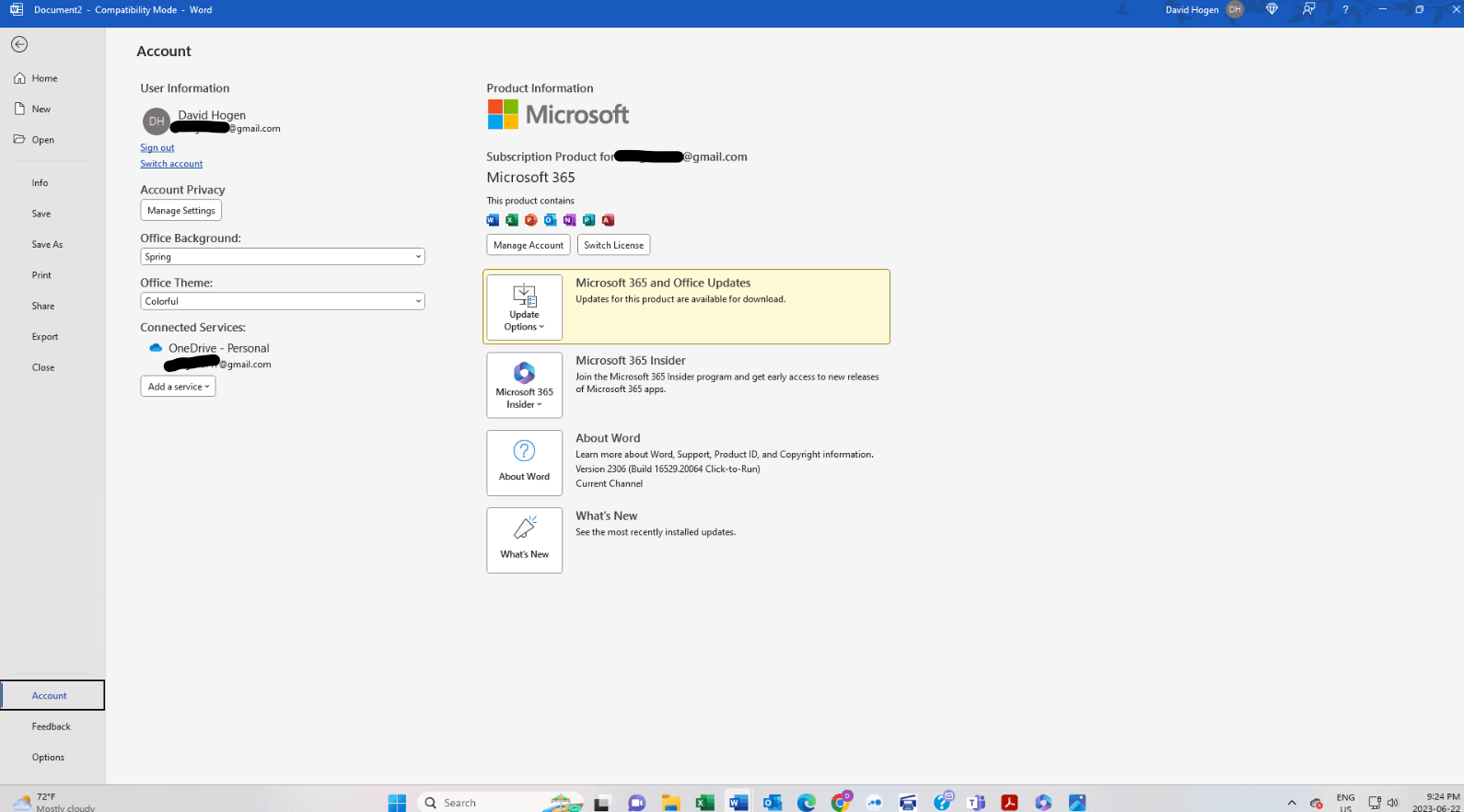Screen dimensions: 1464x812
Task: Expand the Office Theme dropdown showing Colorful
Action: point(283,301)
